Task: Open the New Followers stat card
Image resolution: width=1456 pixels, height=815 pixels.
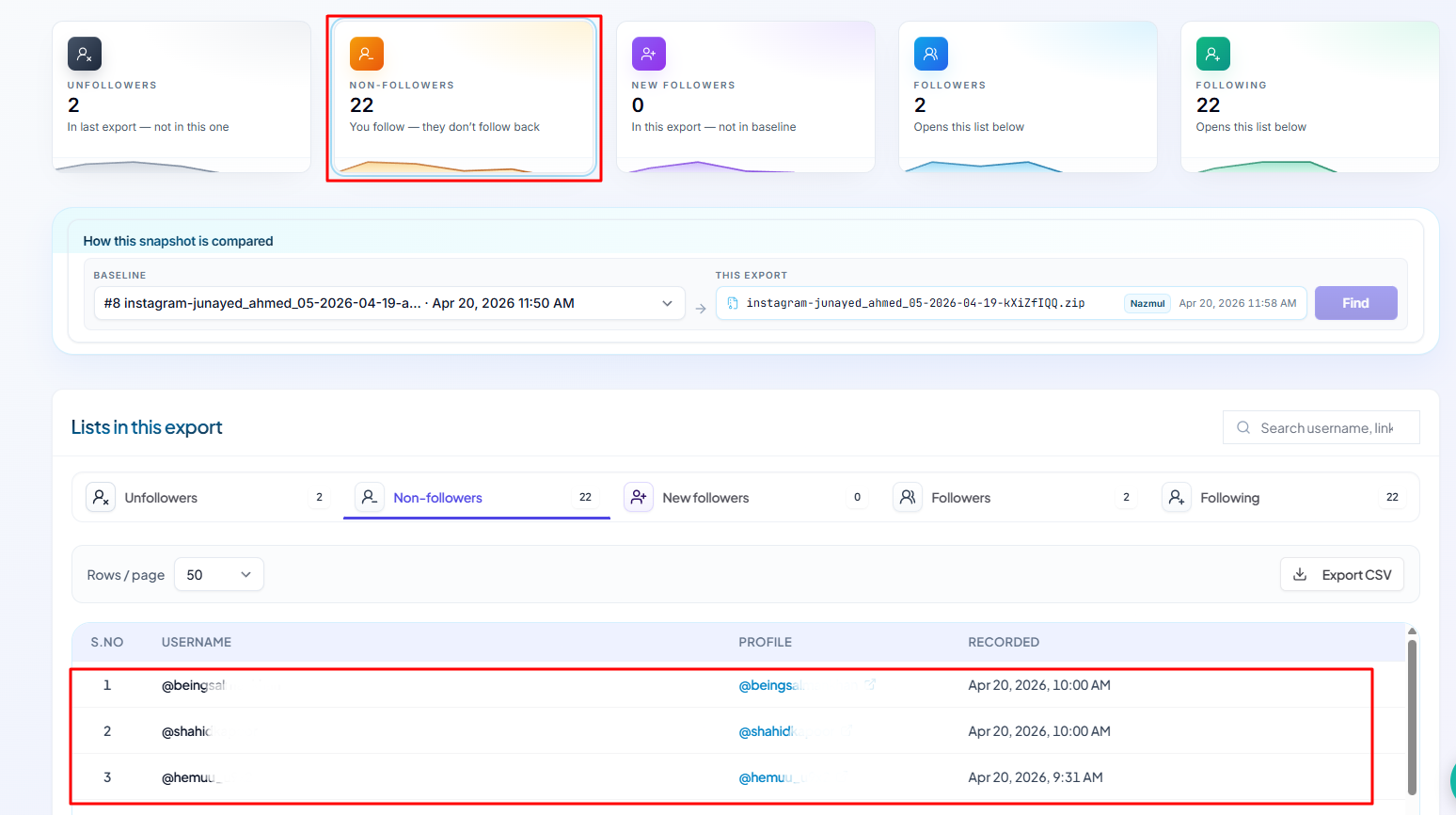Action: coord(746,97)
